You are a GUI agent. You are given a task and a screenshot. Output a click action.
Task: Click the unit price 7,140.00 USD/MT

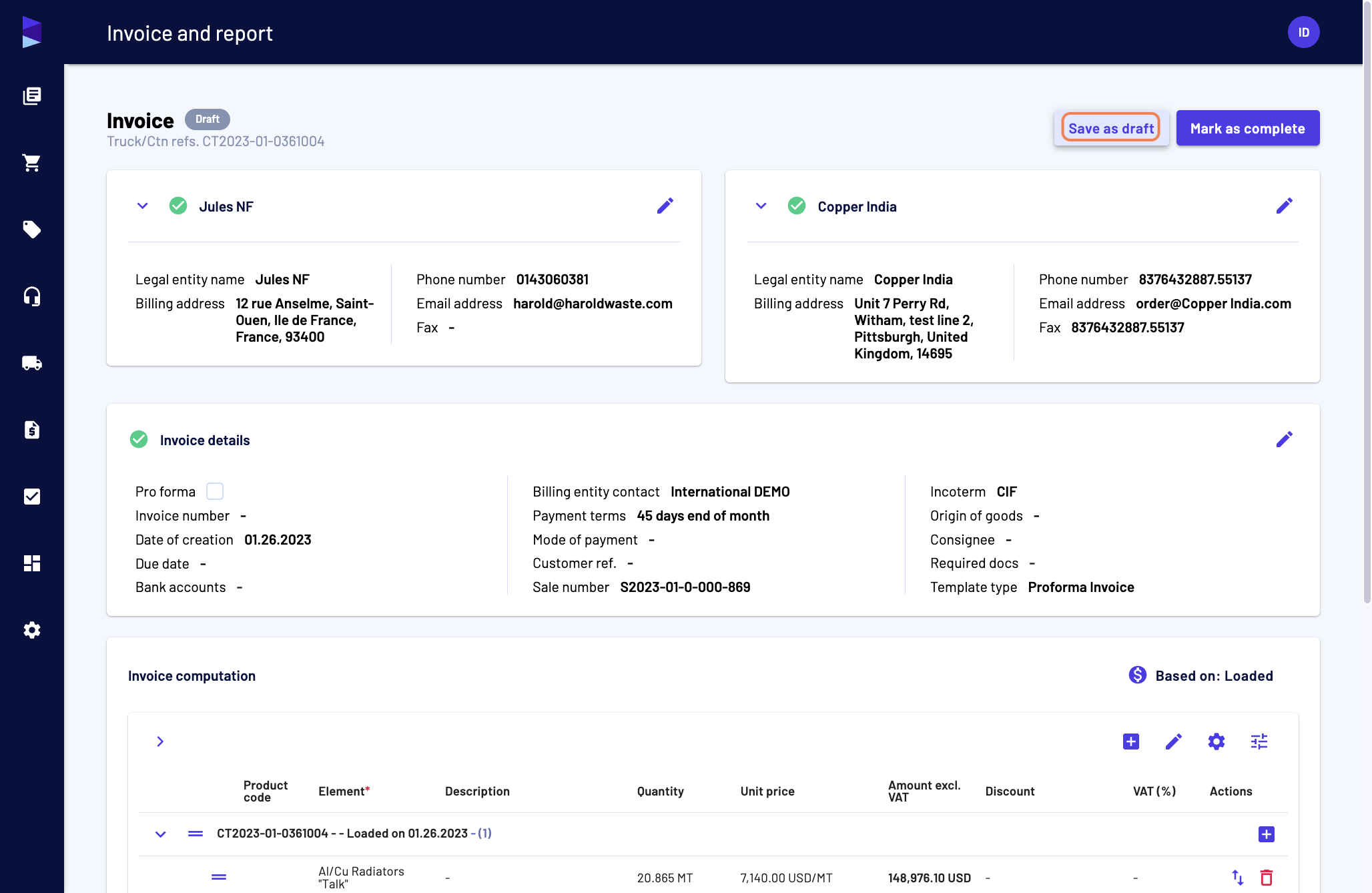[786, 878]
